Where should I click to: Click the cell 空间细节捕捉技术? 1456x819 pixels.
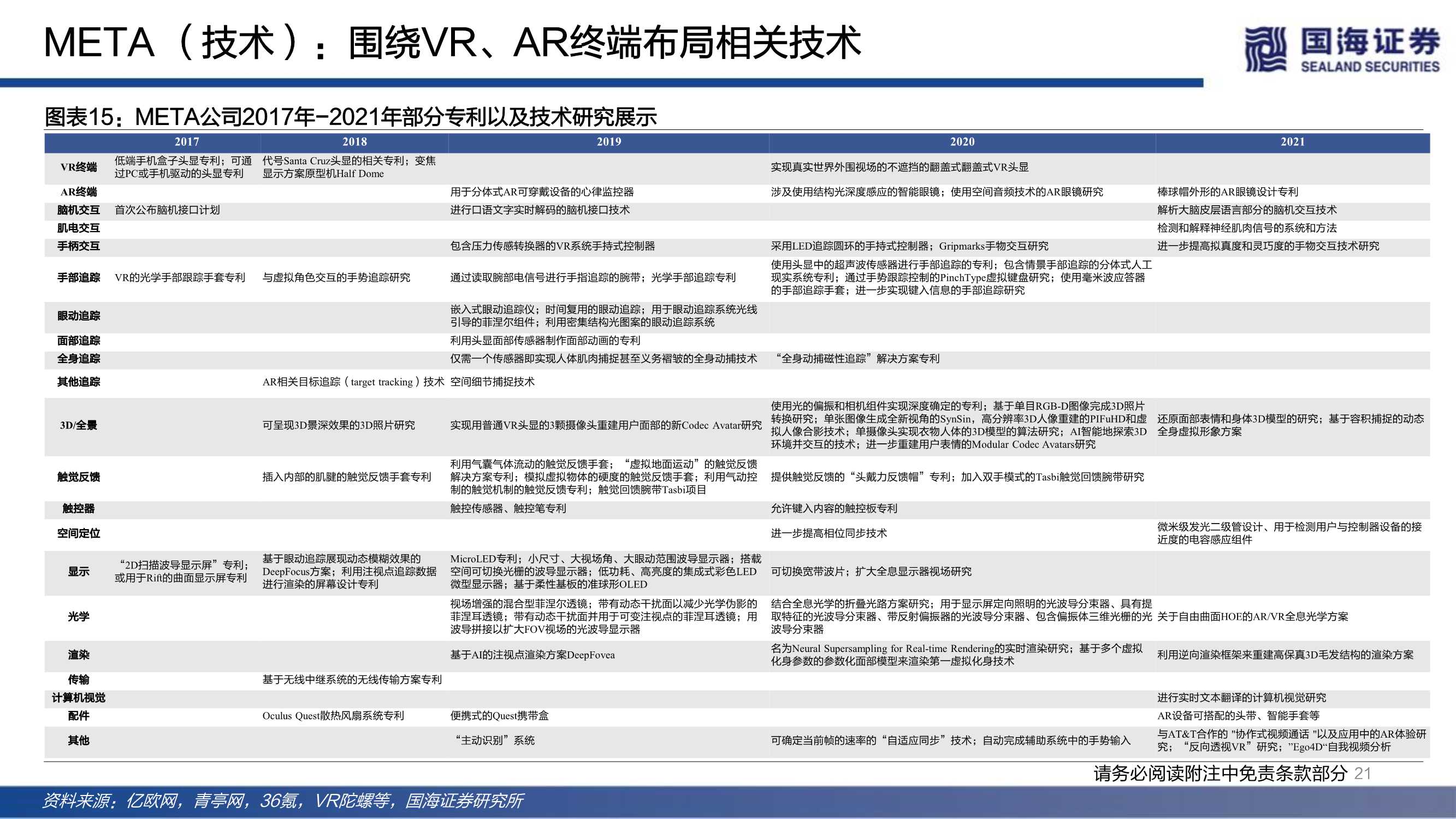pyautogui.click(x=492, y=382)
